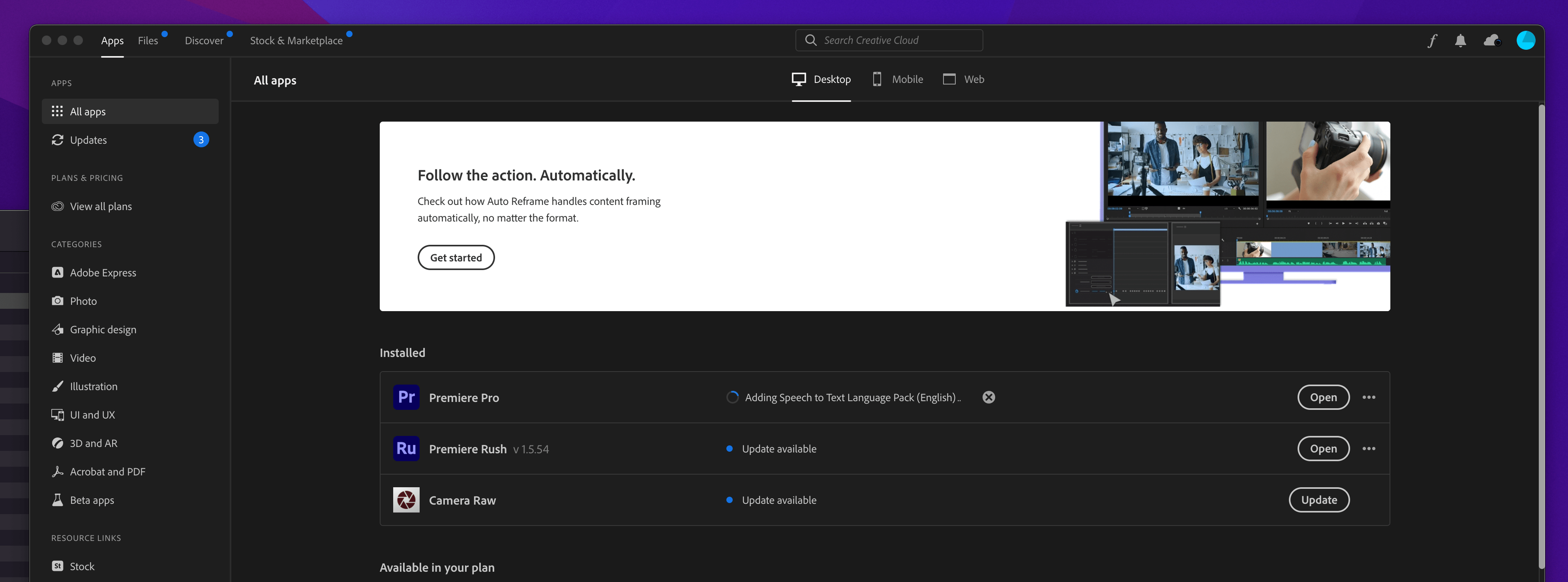Select the Graphic design category
1568x582 pixels.
pyautogui.click(x=103, y=329)
